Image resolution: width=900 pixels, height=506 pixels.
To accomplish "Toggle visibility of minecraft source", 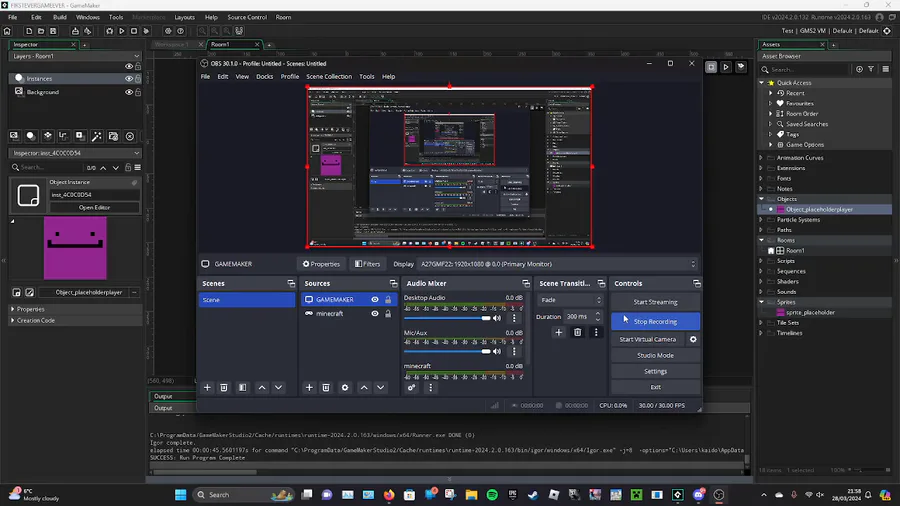I will click(375, 314).
